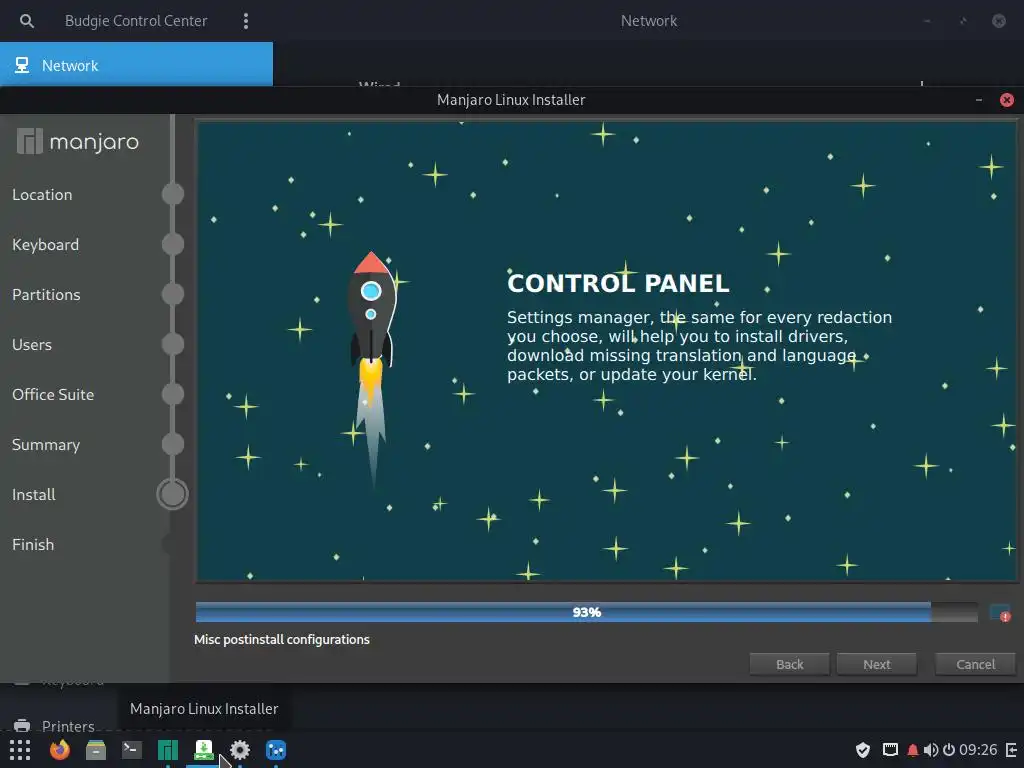The width and height of the screenshot is (1024, 768).
Task: Launch Firefox from the taskbar
Action: click(60, 750)
